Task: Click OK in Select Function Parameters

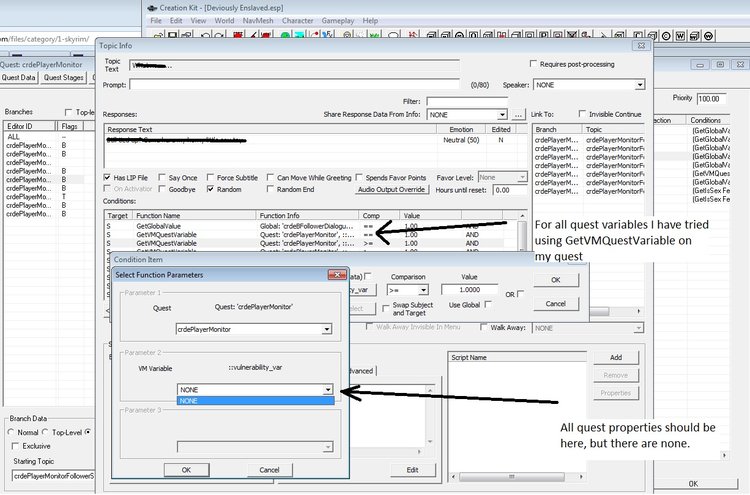Action: 187,470
